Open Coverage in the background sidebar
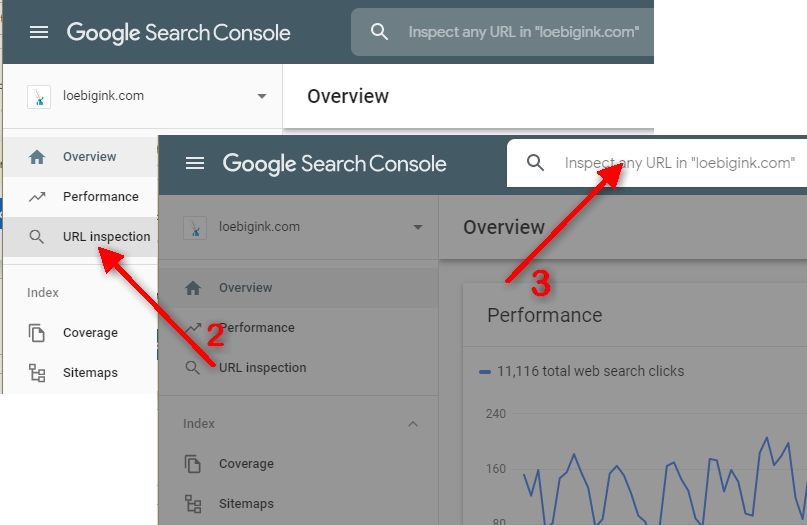This screenshot has height=525, width=807. click(90, 333)
